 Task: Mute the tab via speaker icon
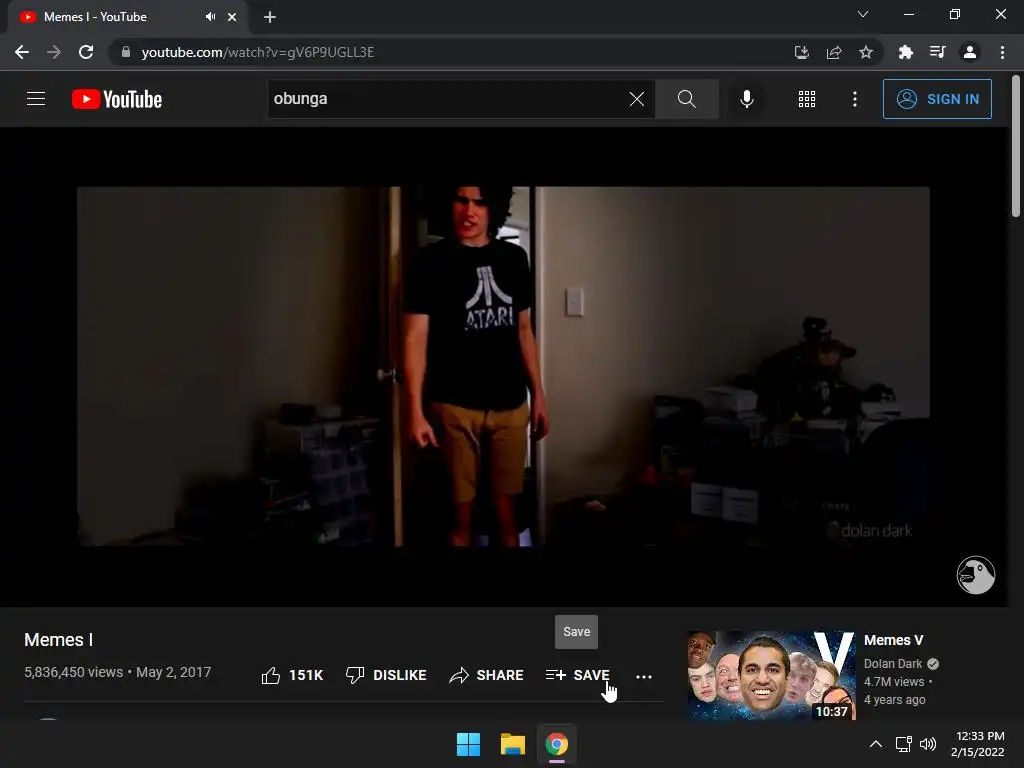click(210, 17)
